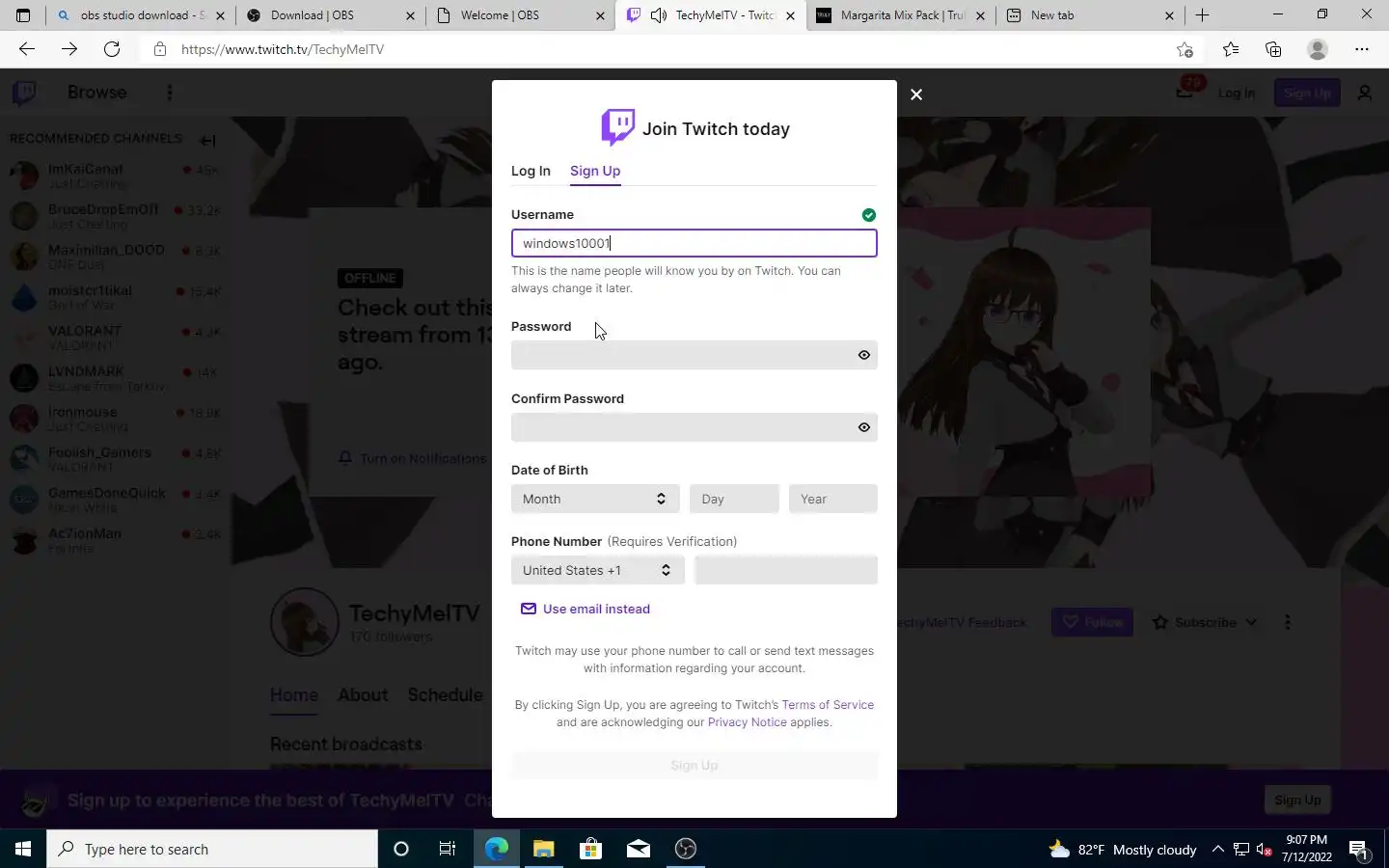The height and width of the screenshot is (868, 1389).
Task: Click the green username valid checkmark
Action: pyautogui.click(x=869, y=215)
